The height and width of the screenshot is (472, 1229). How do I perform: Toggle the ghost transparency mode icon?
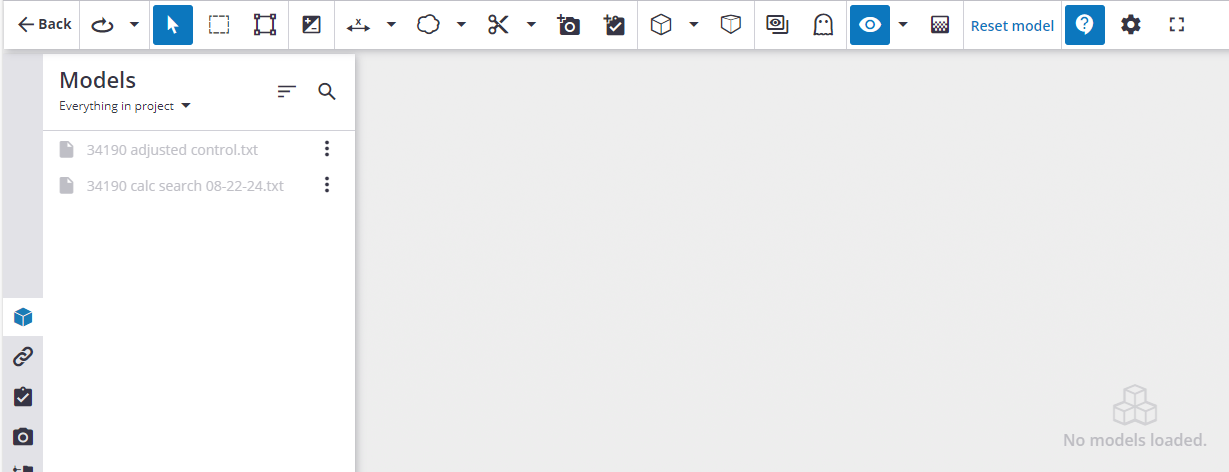point(823,25)
